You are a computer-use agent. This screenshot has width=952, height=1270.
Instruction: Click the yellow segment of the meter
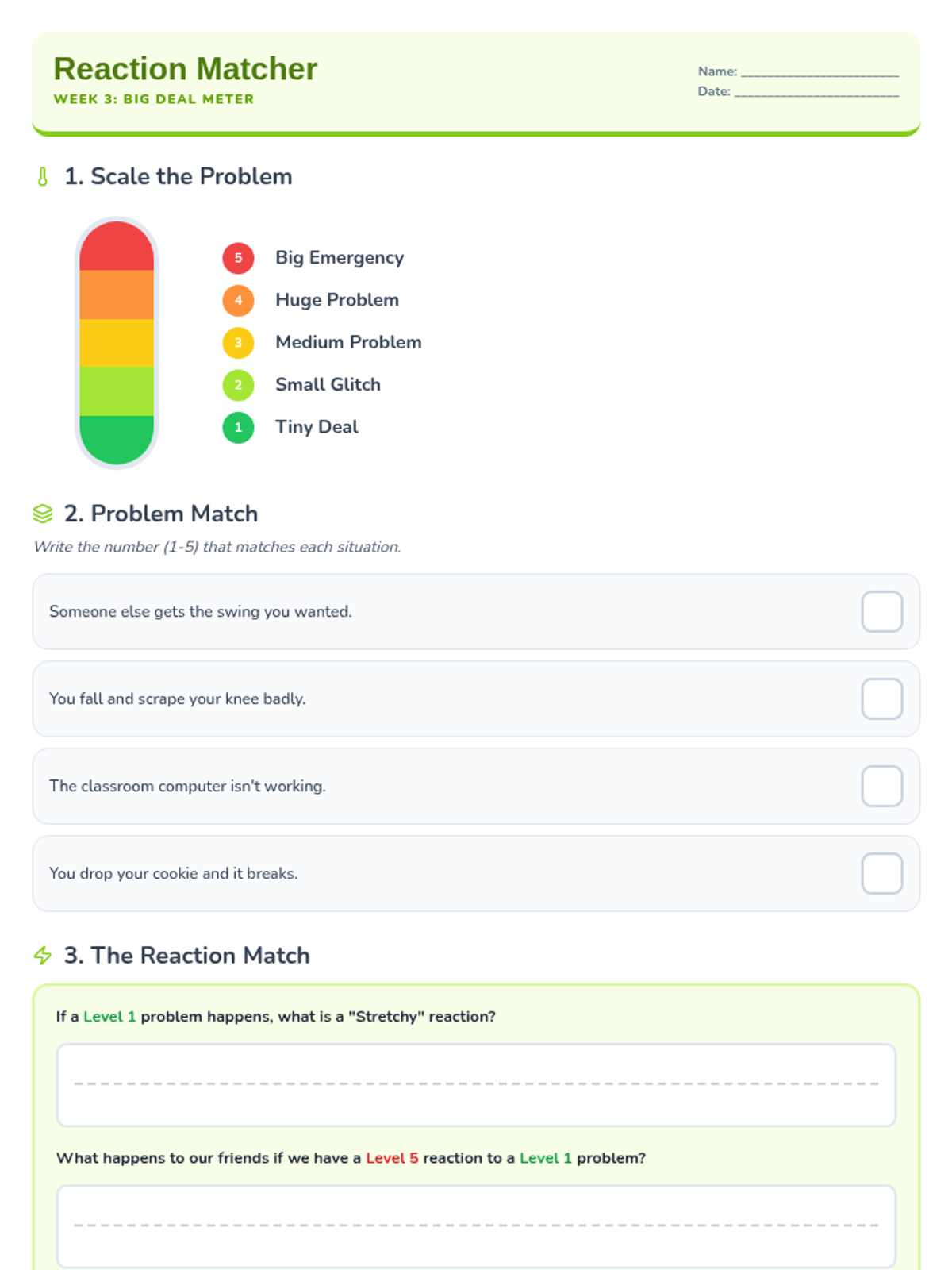pyautogui.click(x=117, y=343)
